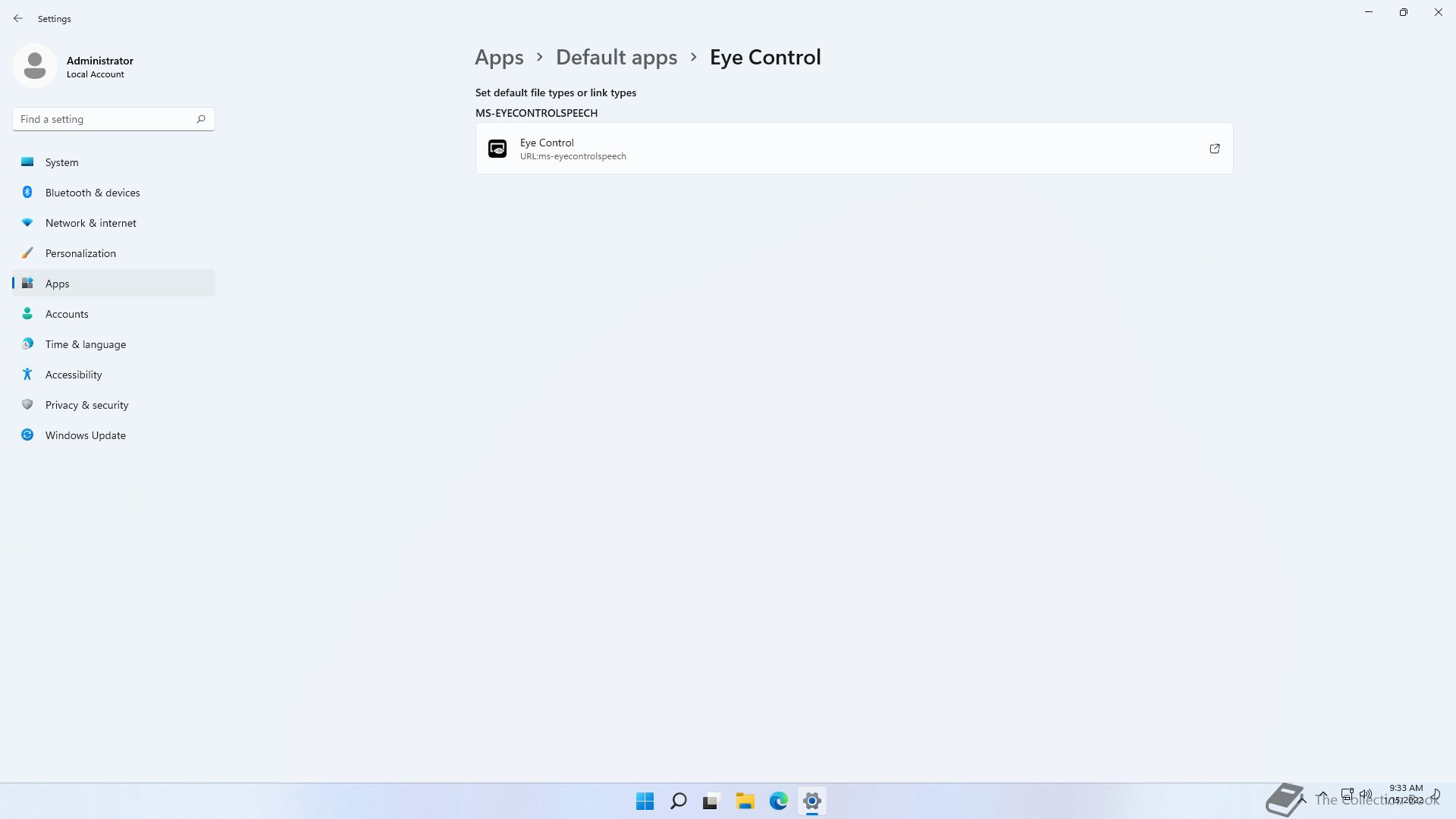This screenshot has height=819, width=1456.
Task: Click the Settings gear in the taskbar
Action: pos(812,801)
